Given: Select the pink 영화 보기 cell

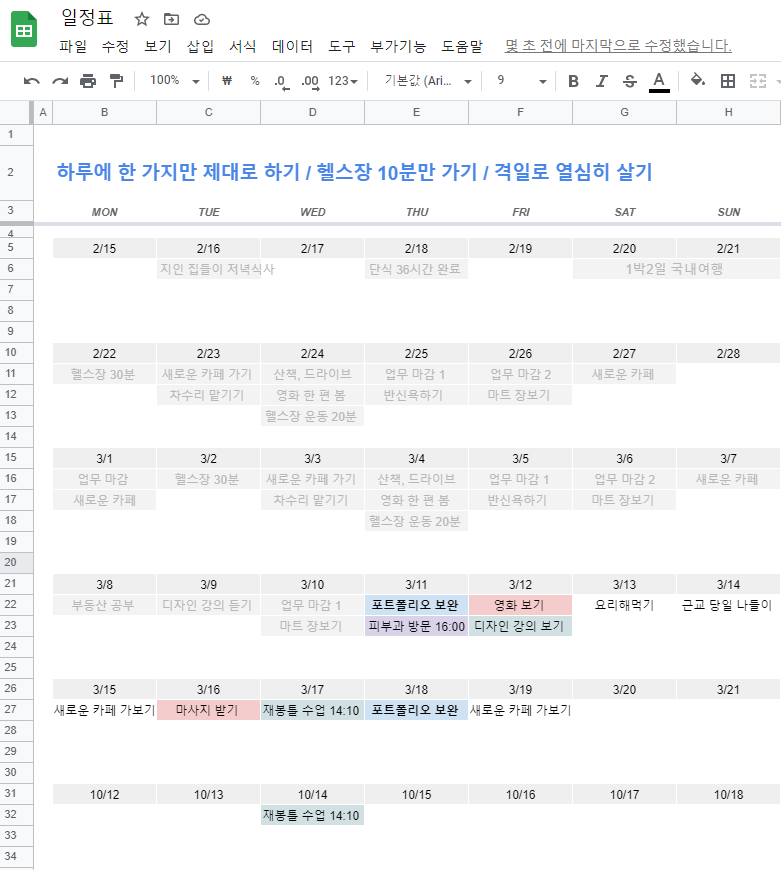Looking at the screenshot, I should [x=520, y=605].
